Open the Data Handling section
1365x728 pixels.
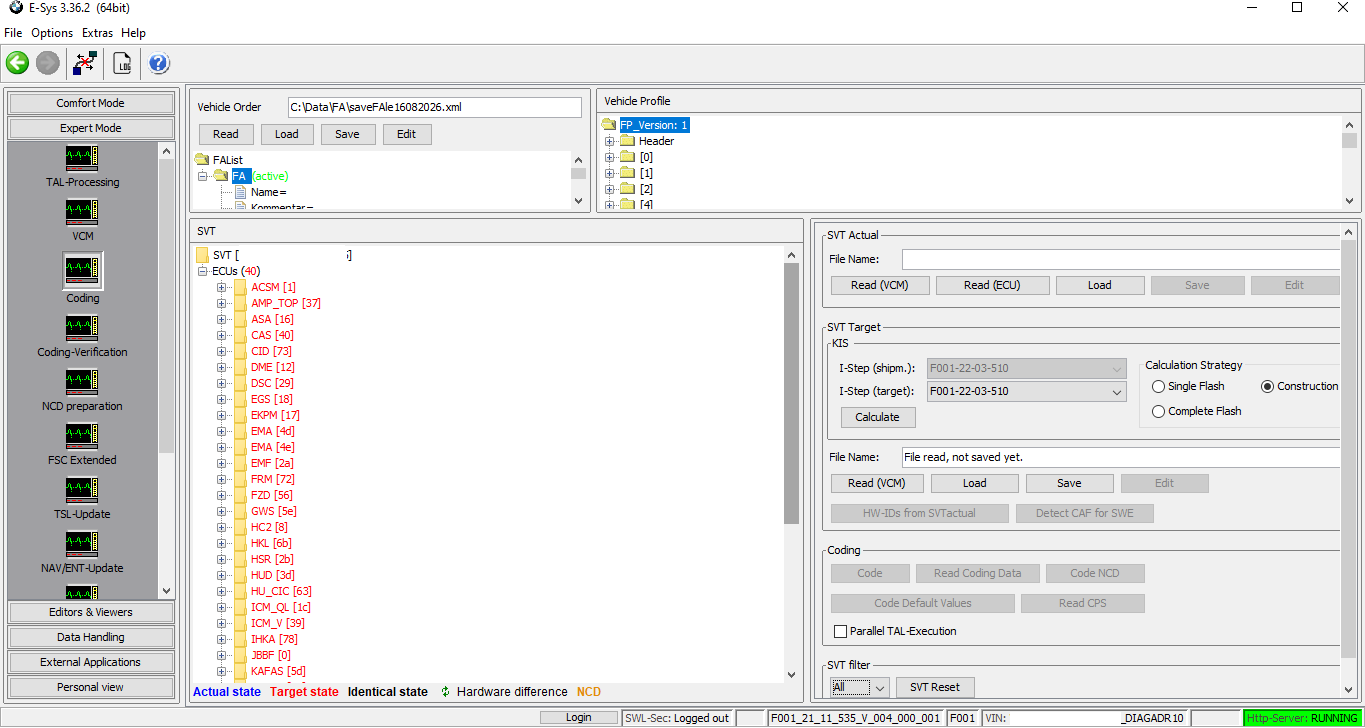click(x=91, y=637)
